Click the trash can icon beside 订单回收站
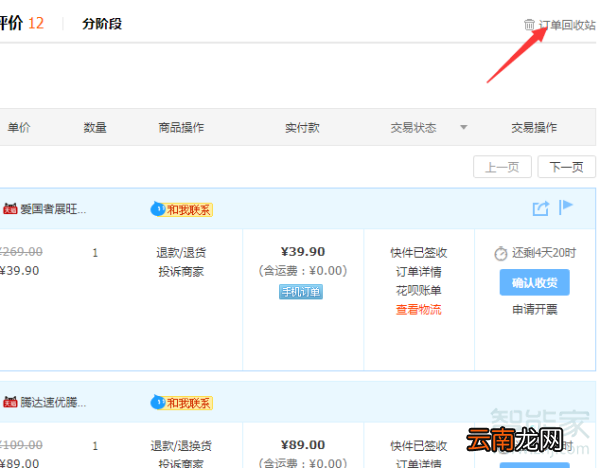This screenshot has width=600, height=468. [x=529, y=25]
